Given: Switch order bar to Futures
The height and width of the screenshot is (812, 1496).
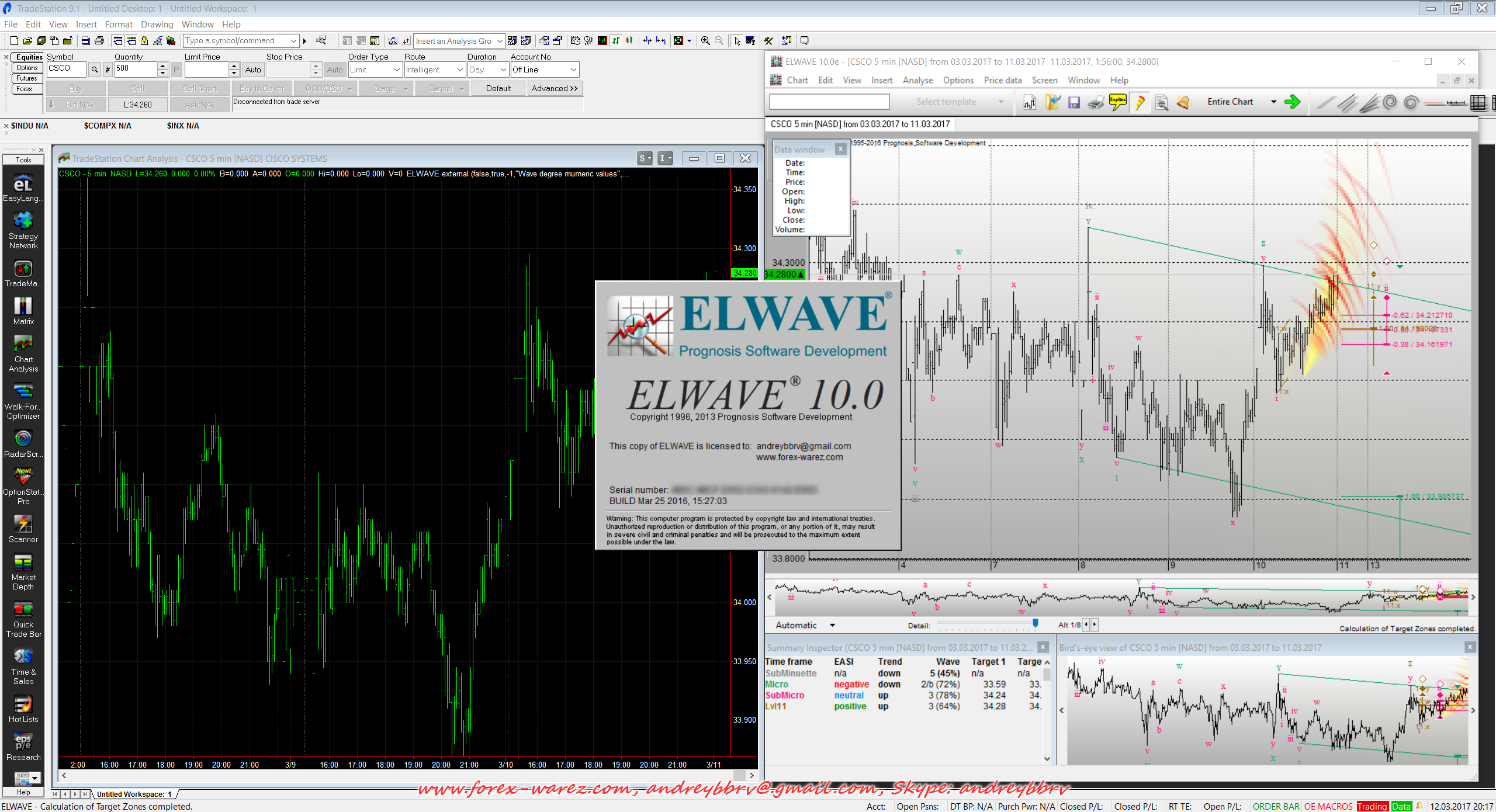Looking at the screenshot, I should (27, 78).
